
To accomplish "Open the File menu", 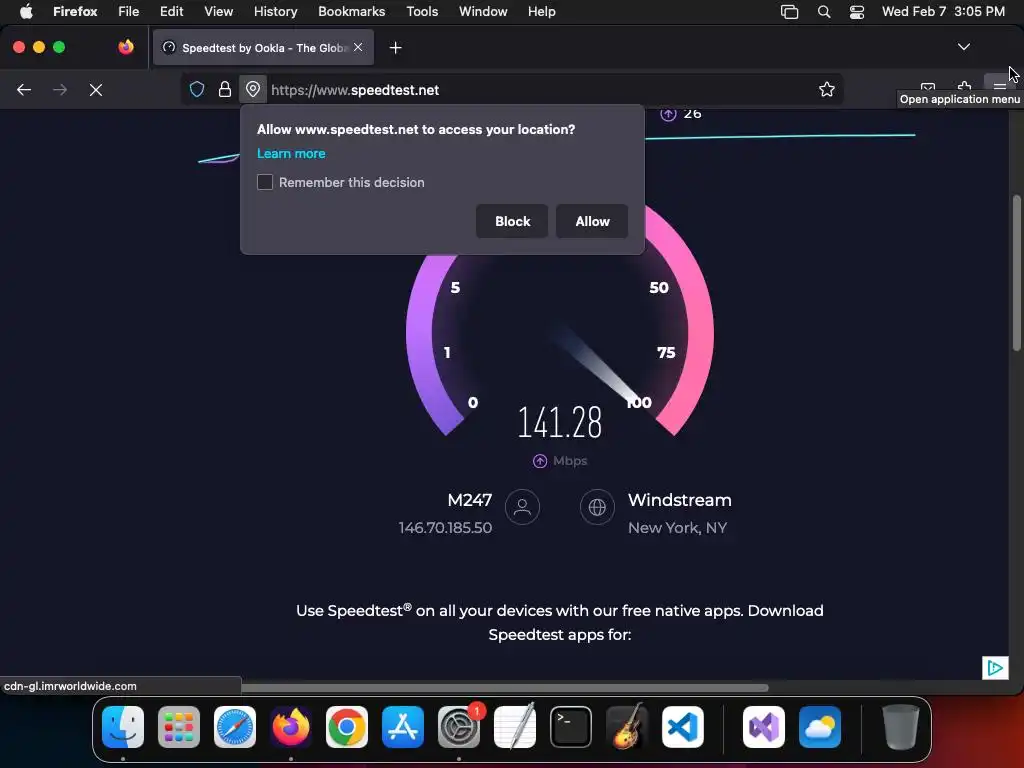I will click(129, 11).
